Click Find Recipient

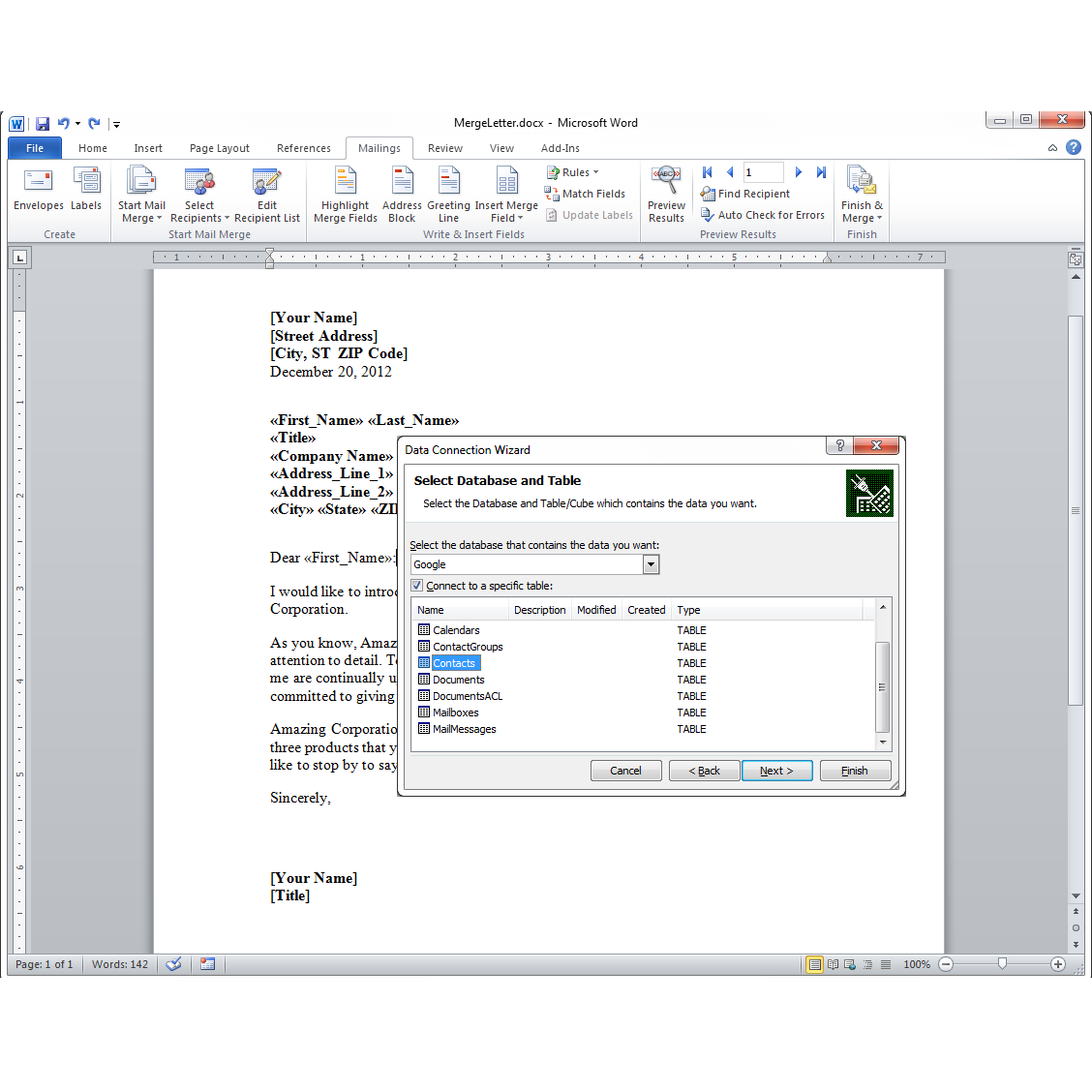click(x=745, y=194)
